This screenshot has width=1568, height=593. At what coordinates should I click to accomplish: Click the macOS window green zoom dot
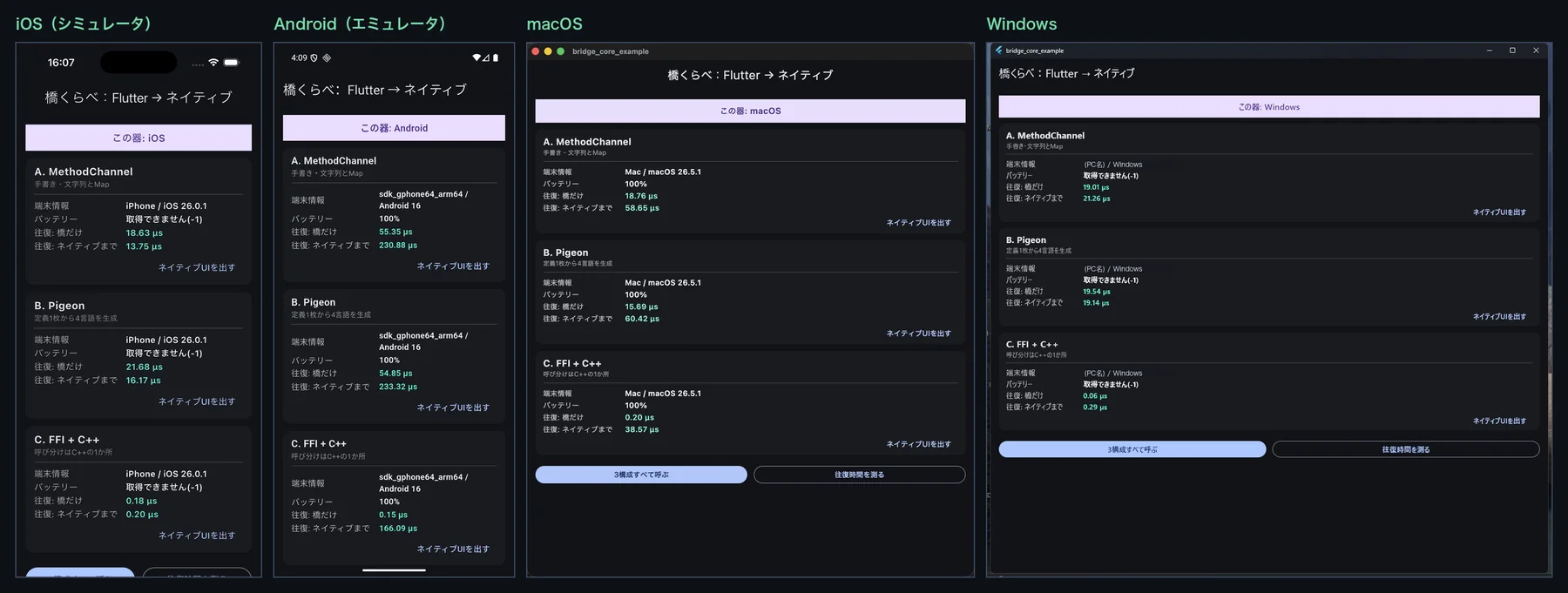pyautogui.click(x=561, y=51)
